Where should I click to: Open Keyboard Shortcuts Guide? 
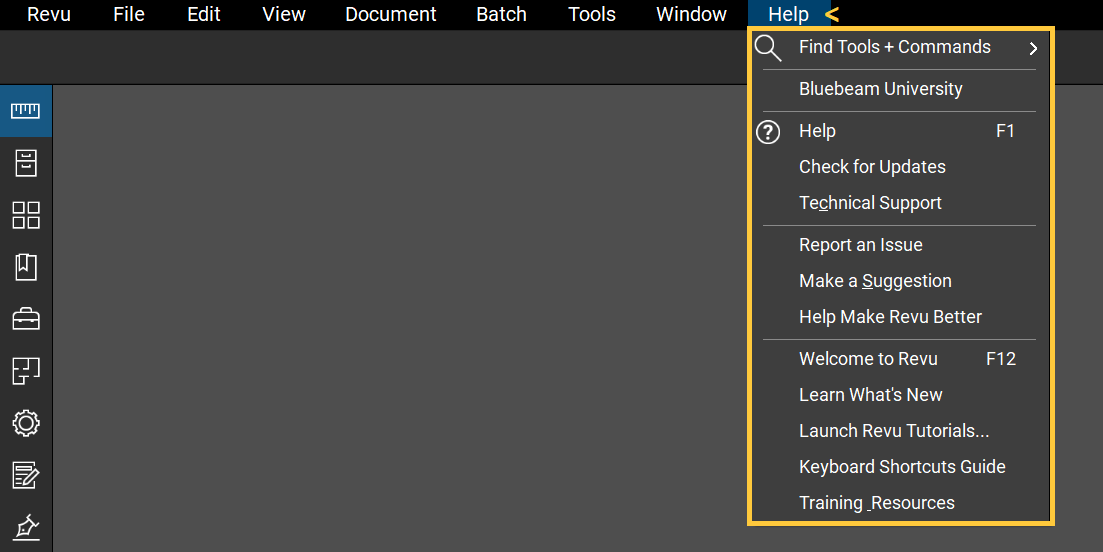coord(902,467)
